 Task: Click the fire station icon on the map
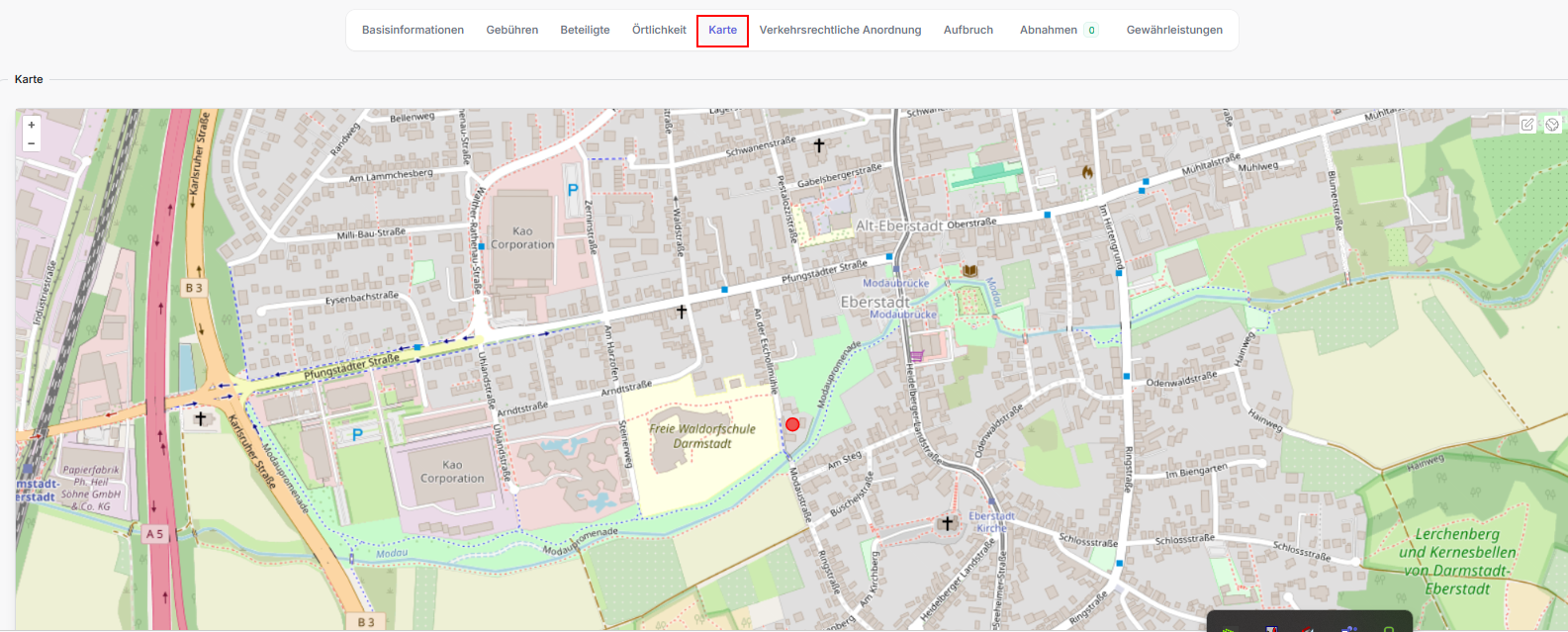click(1087, 172)
